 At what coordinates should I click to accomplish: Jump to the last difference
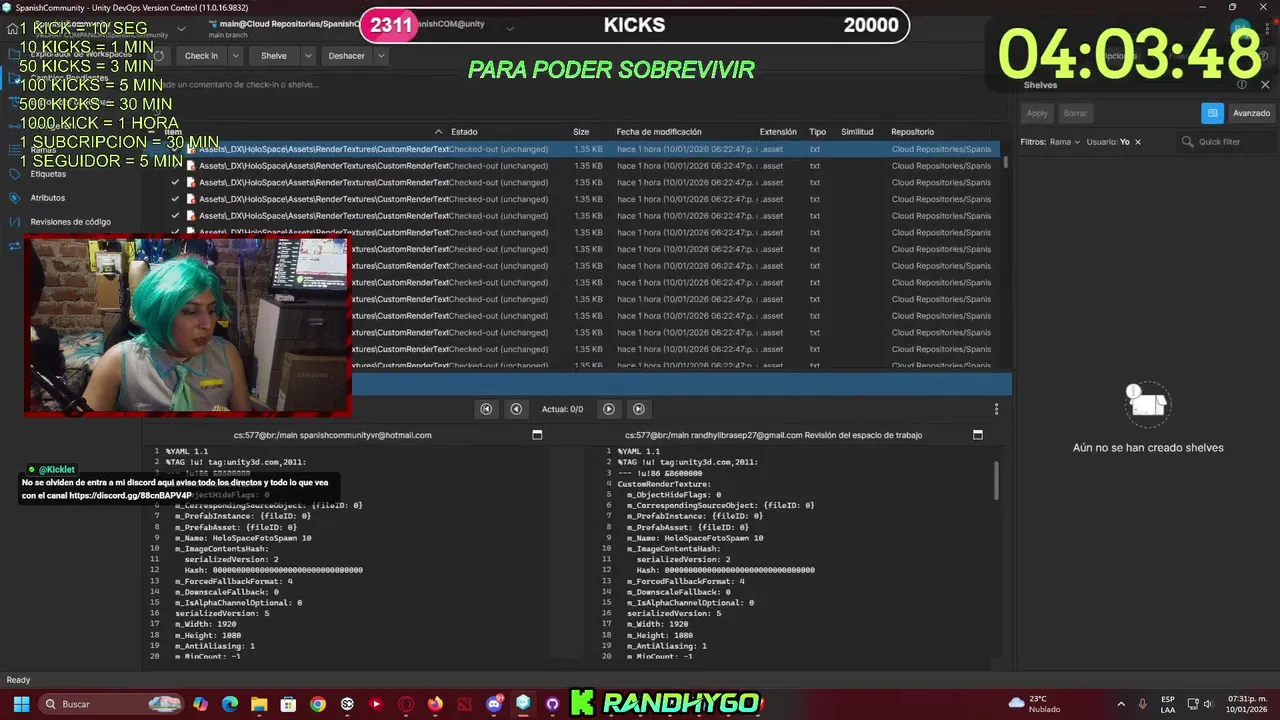(x=638, y=409)
